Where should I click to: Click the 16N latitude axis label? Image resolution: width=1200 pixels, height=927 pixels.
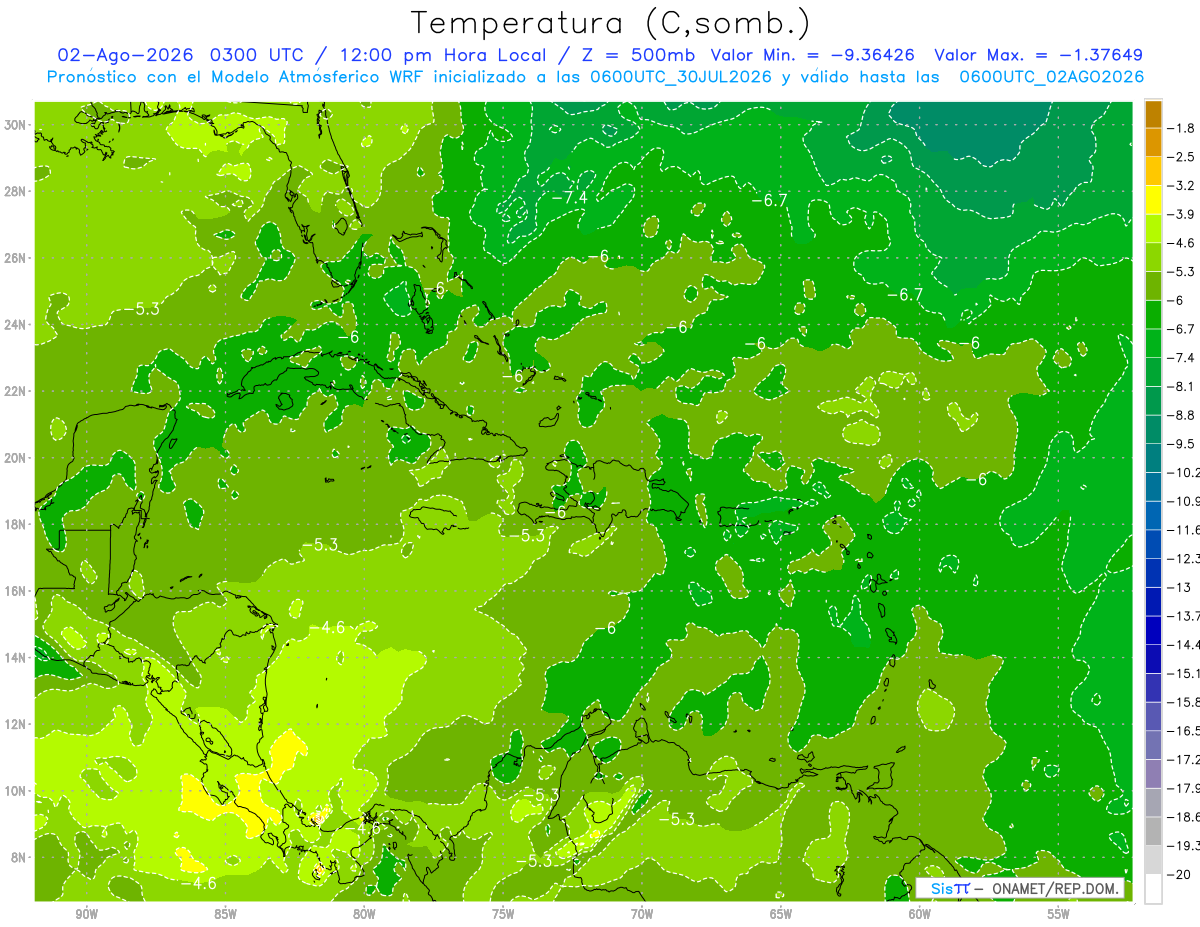coord(16,591)
